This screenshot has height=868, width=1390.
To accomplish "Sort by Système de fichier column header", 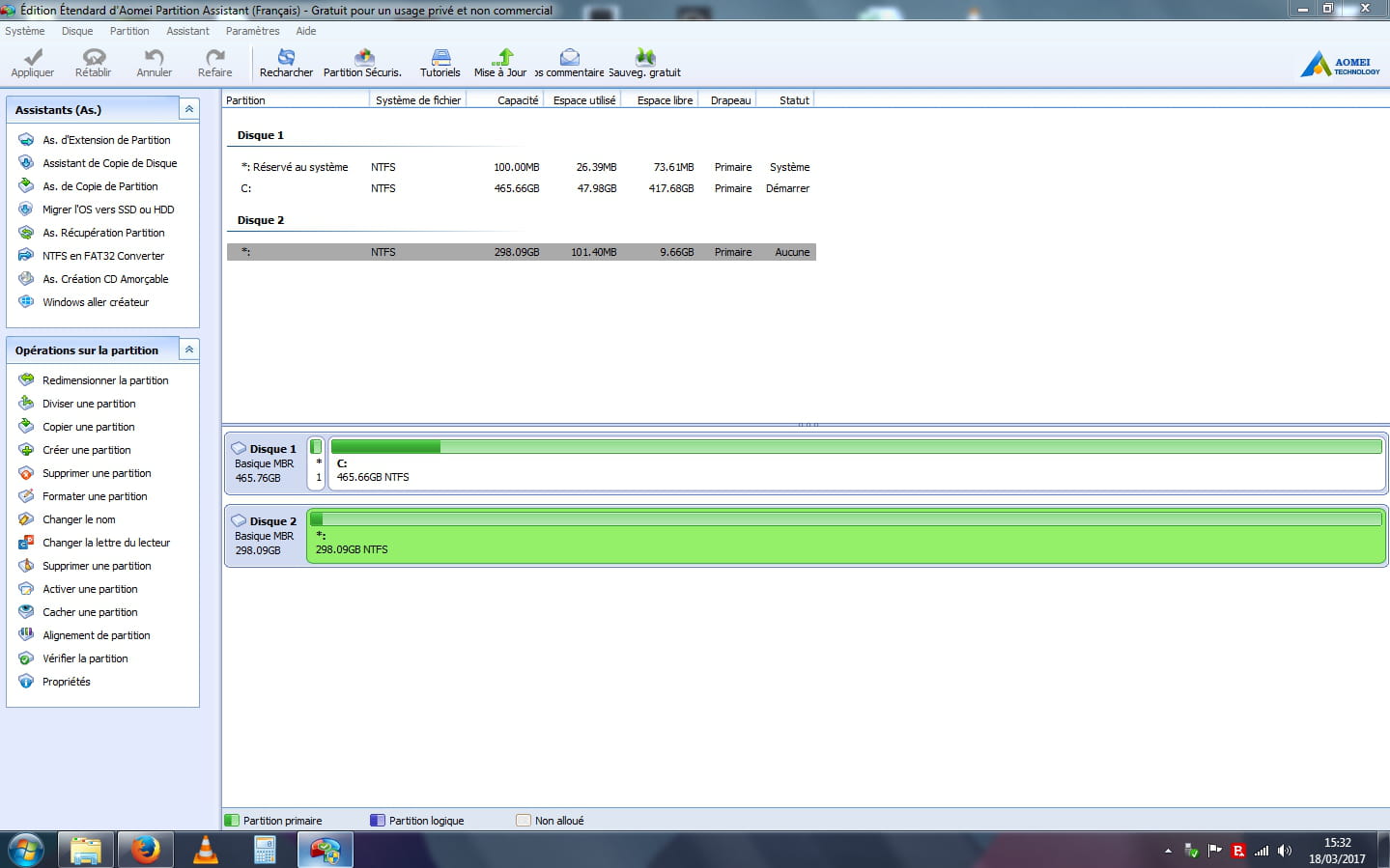I will [418, 100].
